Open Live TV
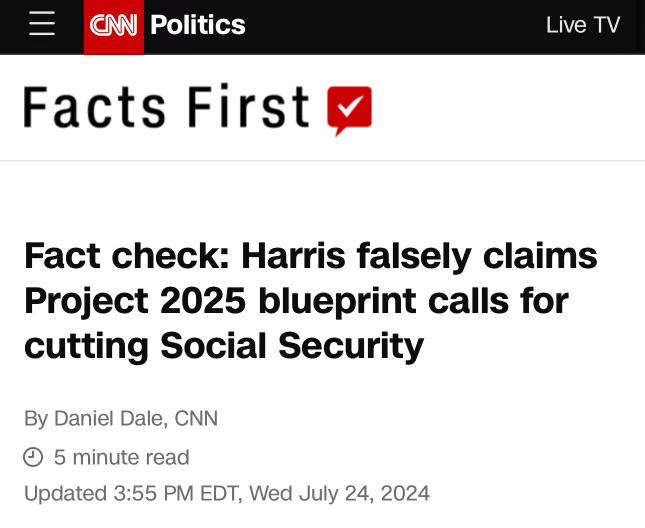Viewport: 645px width, 528px height. [583, 25]
